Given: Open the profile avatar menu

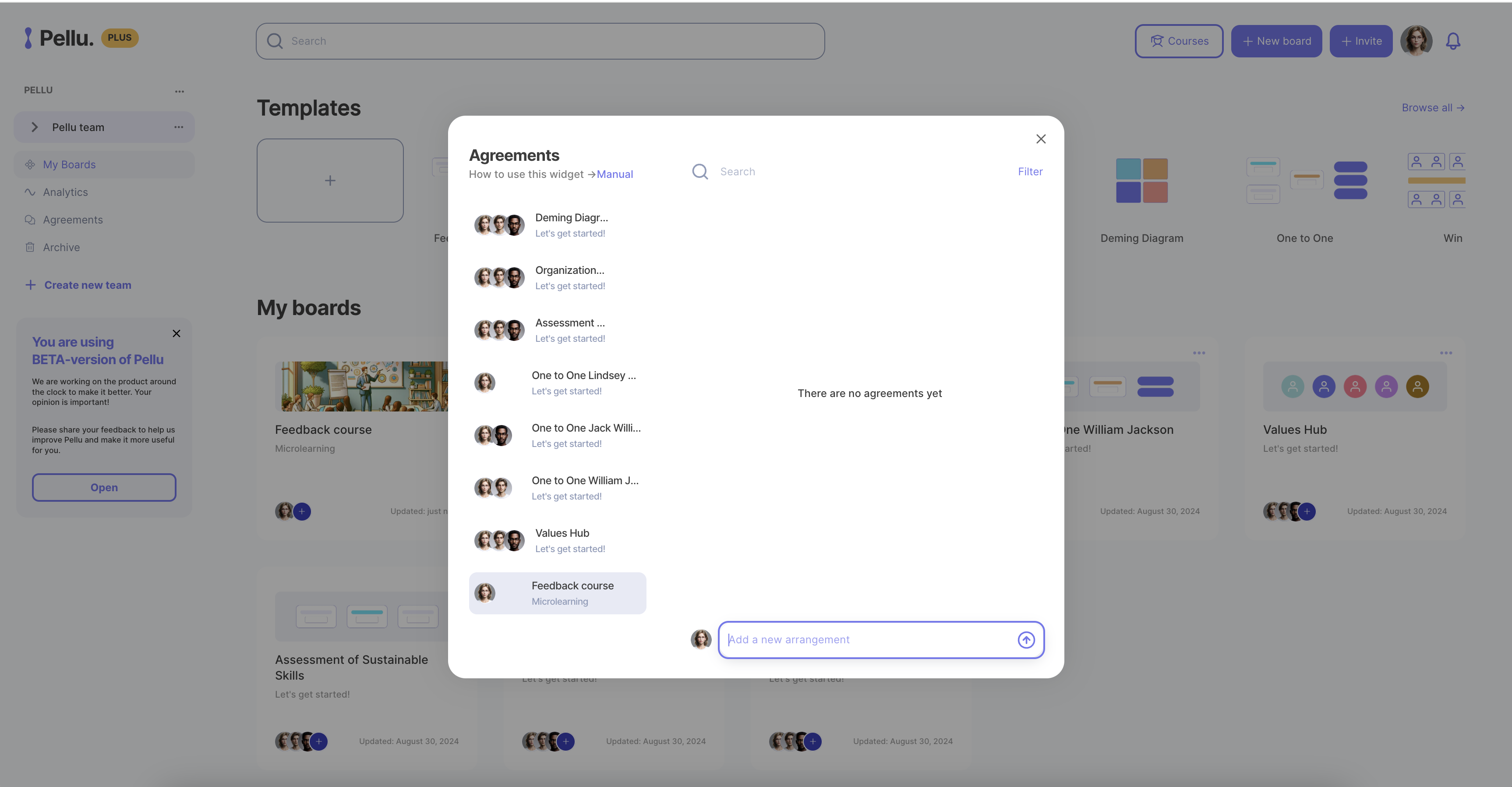Looking at the screenshot, I should point(1417,41).
